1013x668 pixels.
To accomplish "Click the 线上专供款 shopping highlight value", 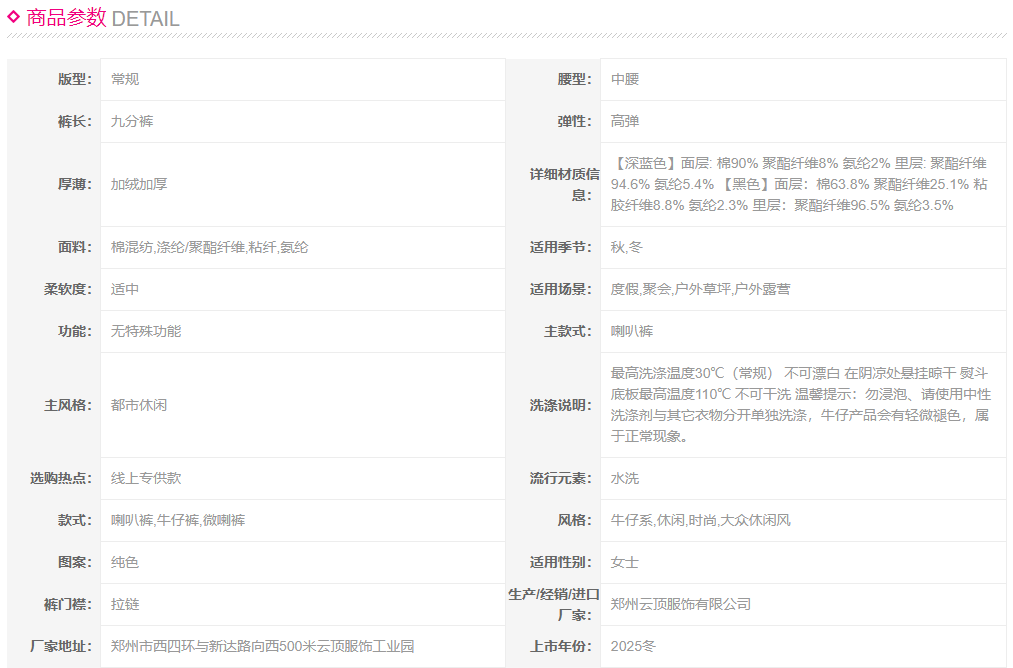I will (146, 478).
